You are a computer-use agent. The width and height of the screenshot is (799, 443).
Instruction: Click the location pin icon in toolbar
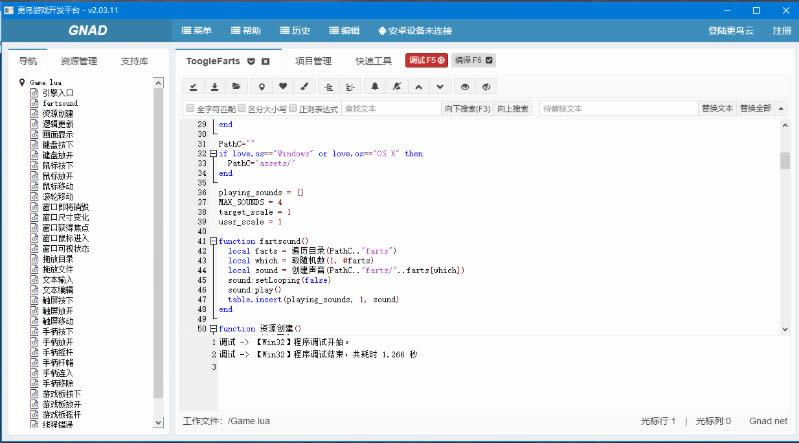[x=262, y=86]
